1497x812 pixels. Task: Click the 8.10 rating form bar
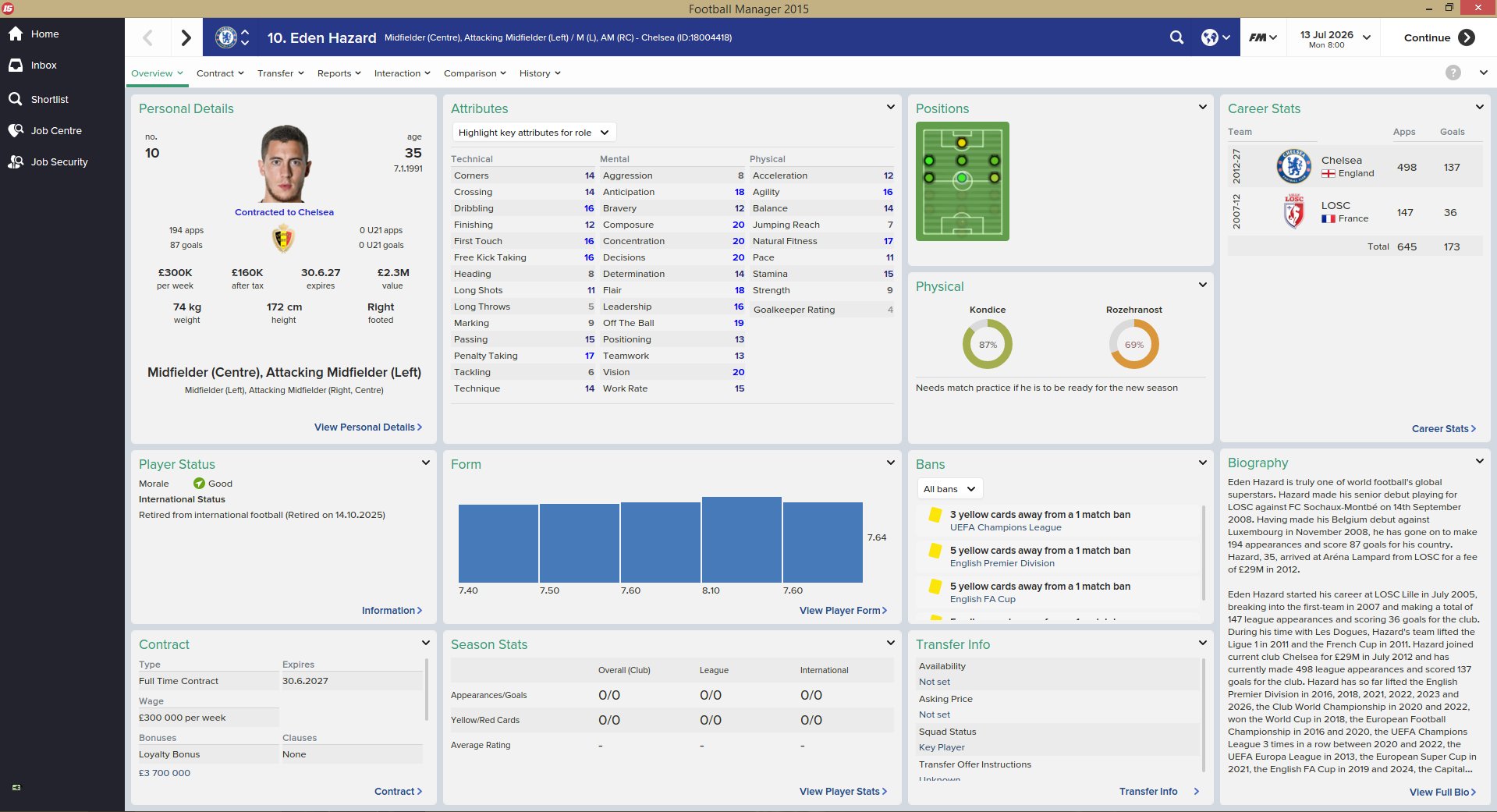point(741,540)
